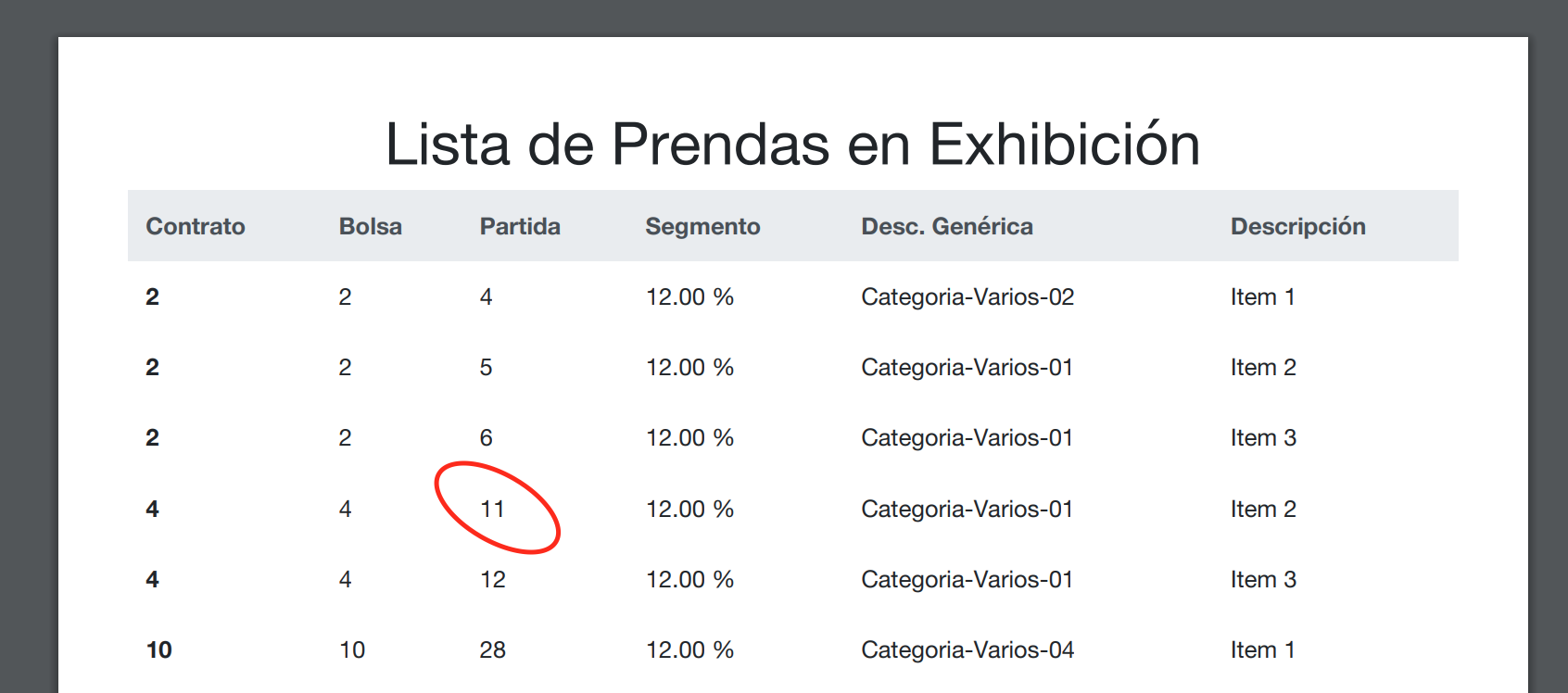
Task: Click Item 1 in the first row
Action: point(1262,296)
